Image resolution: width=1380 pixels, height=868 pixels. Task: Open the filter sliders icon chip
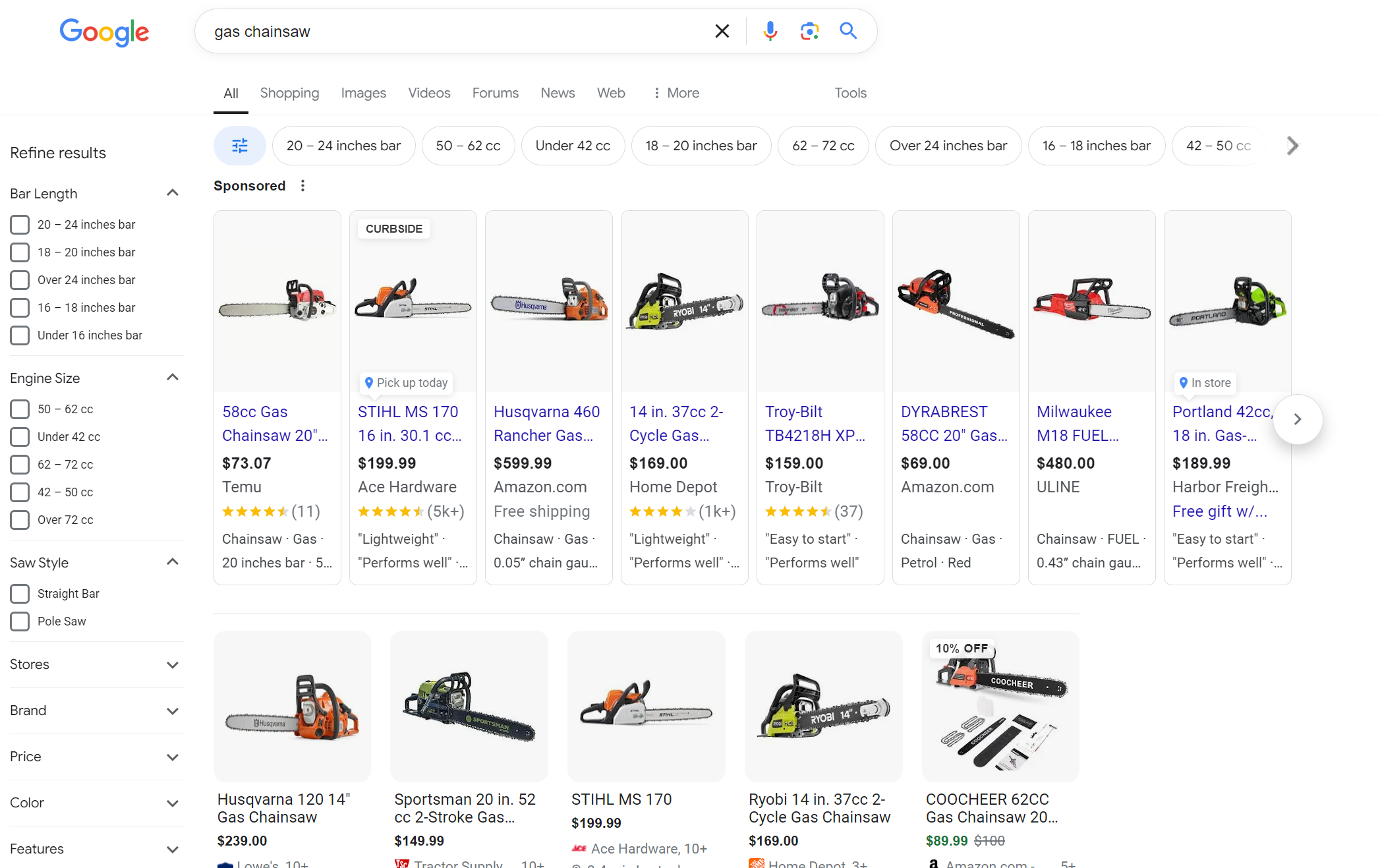coord(240,146)
